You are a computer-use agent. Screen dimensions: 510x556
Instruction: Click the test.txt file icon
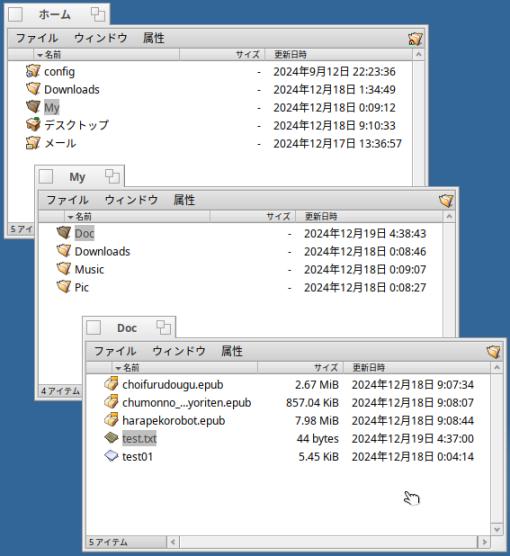(x=111, y=438)
